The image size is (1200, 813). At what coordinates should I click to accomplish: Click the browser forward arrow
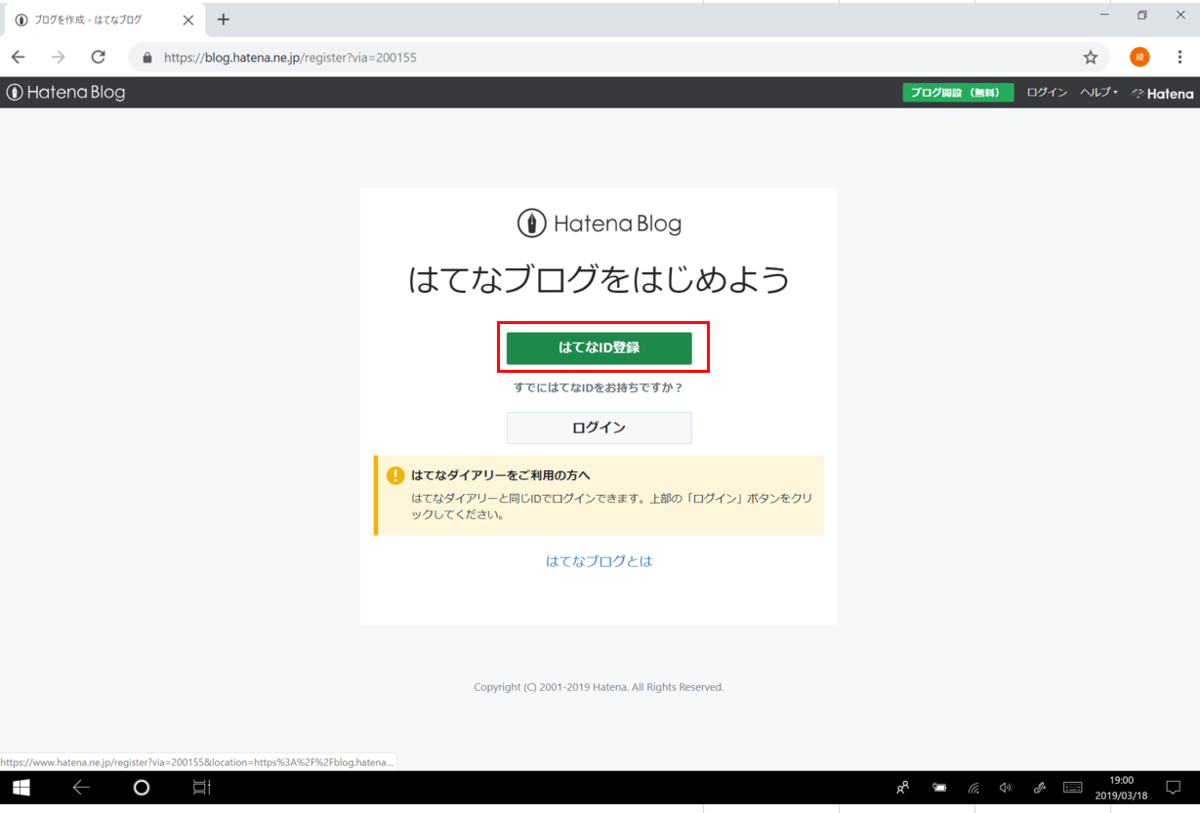click(x=58, y=57)
